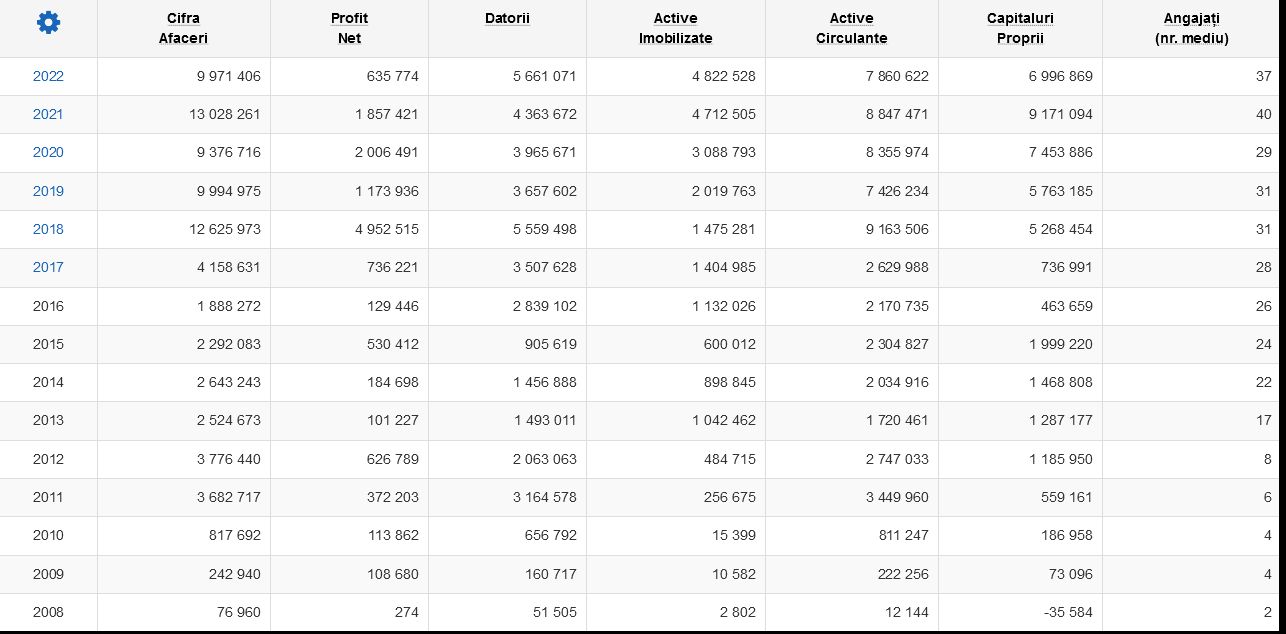1286x634 pixels.
Task: Select the Active Imobilizate column header
Action: click(x=675, y=28)
